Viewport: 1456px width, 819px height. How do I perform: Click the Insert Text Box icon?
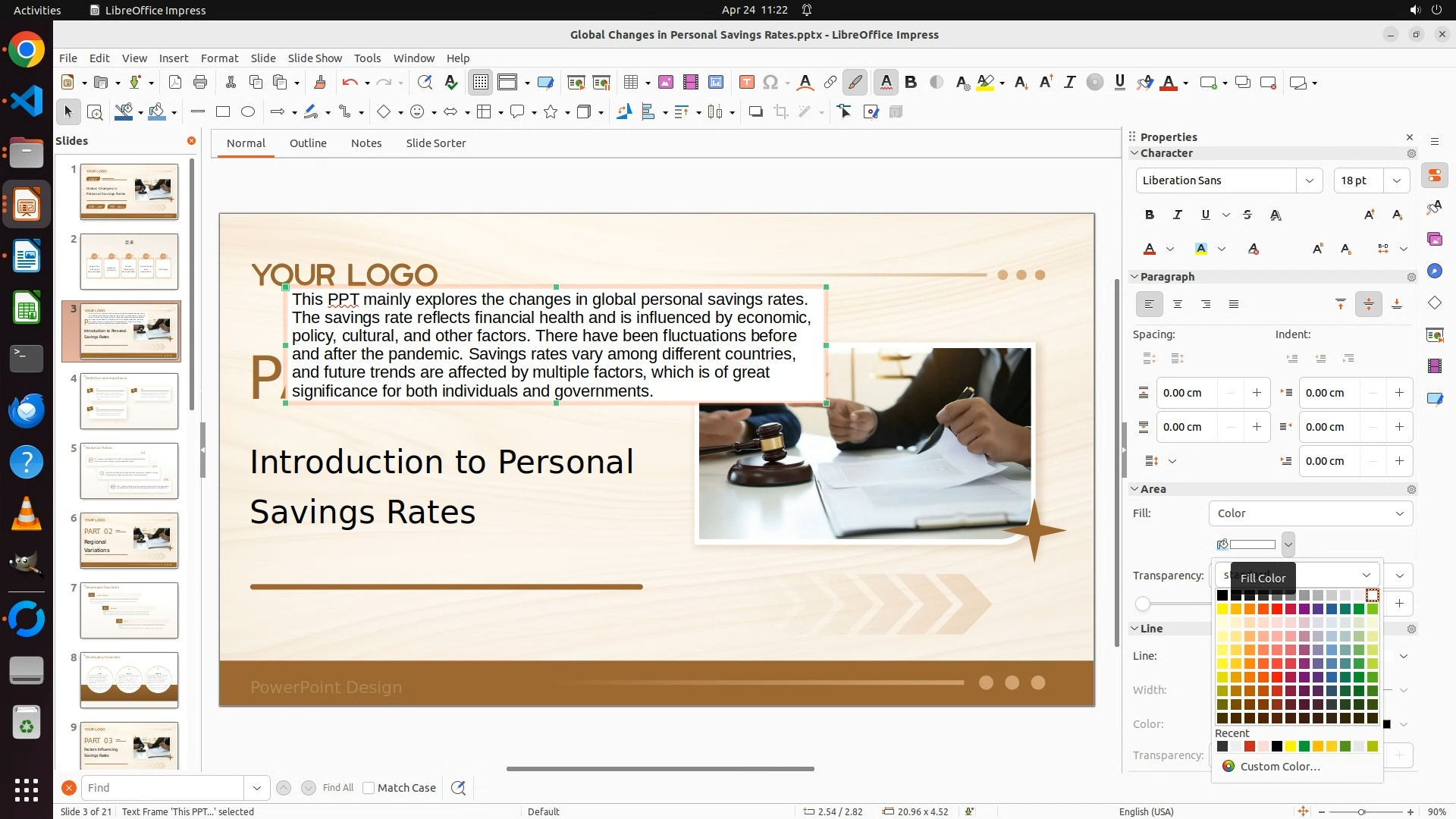[x=746, y=83]
